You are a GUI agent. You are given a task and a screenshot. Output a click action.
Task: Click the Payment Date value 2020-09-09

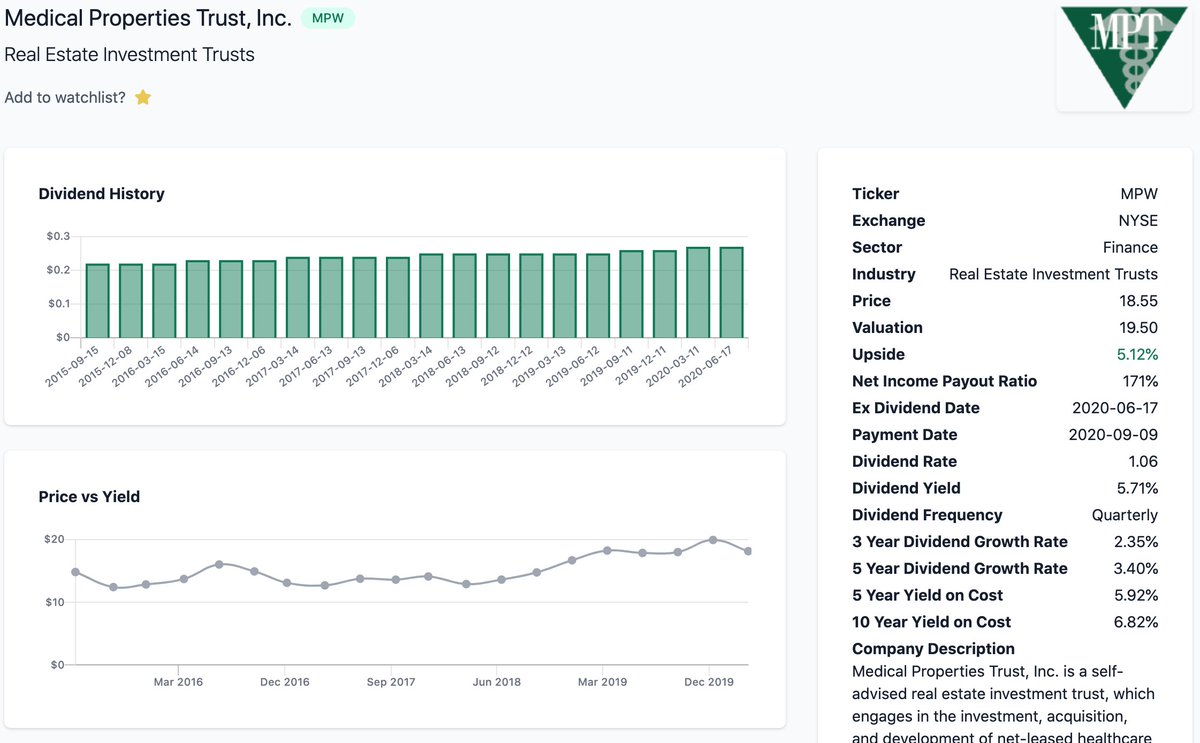coord(1114,435)
